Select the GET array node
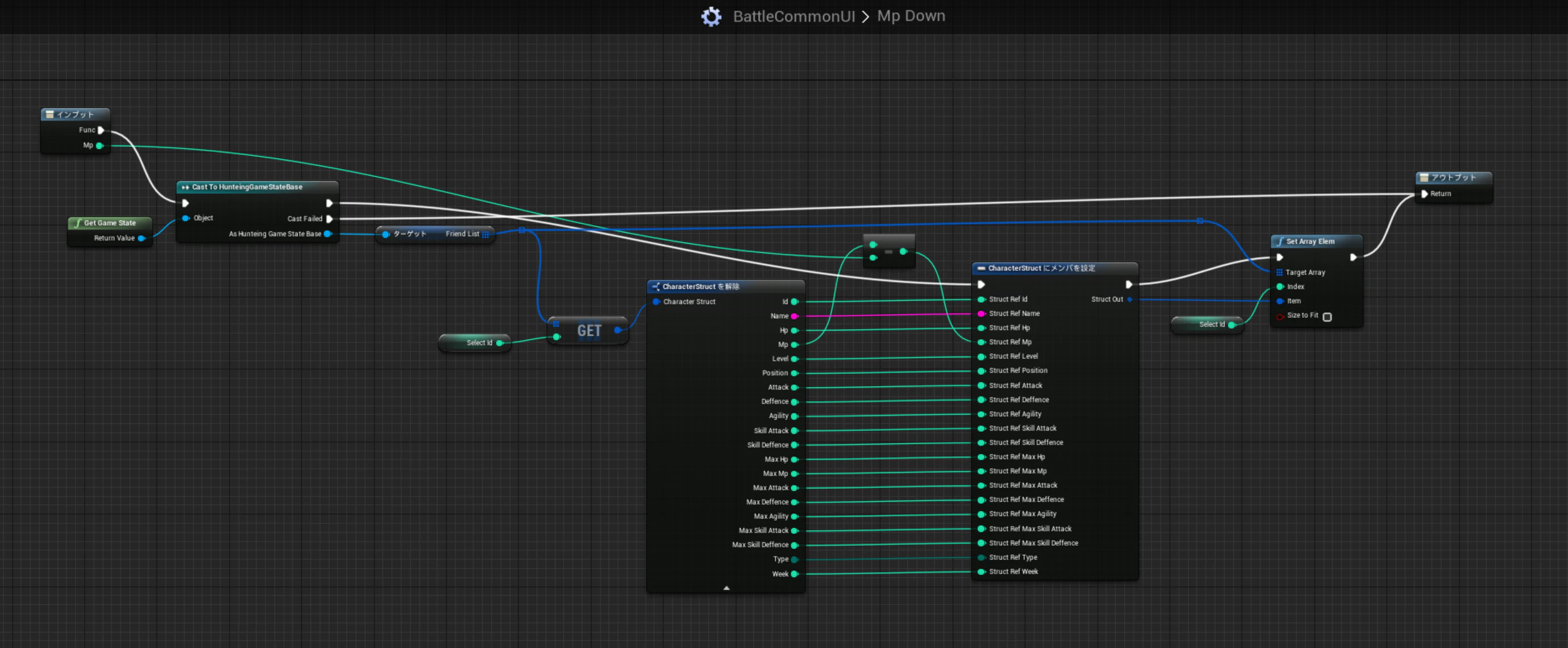Image resolution: width=1568 pixels, height=648 pixels. [588, 331]
